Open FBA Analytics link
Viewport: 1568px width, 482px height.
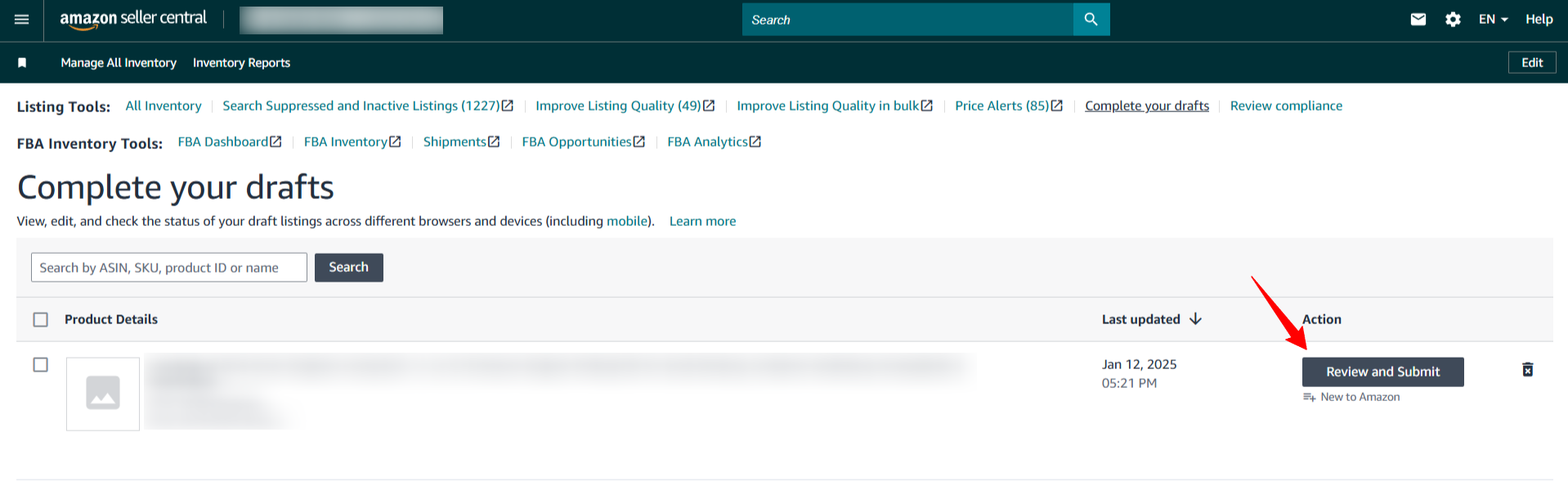click(x=714, y=142)
